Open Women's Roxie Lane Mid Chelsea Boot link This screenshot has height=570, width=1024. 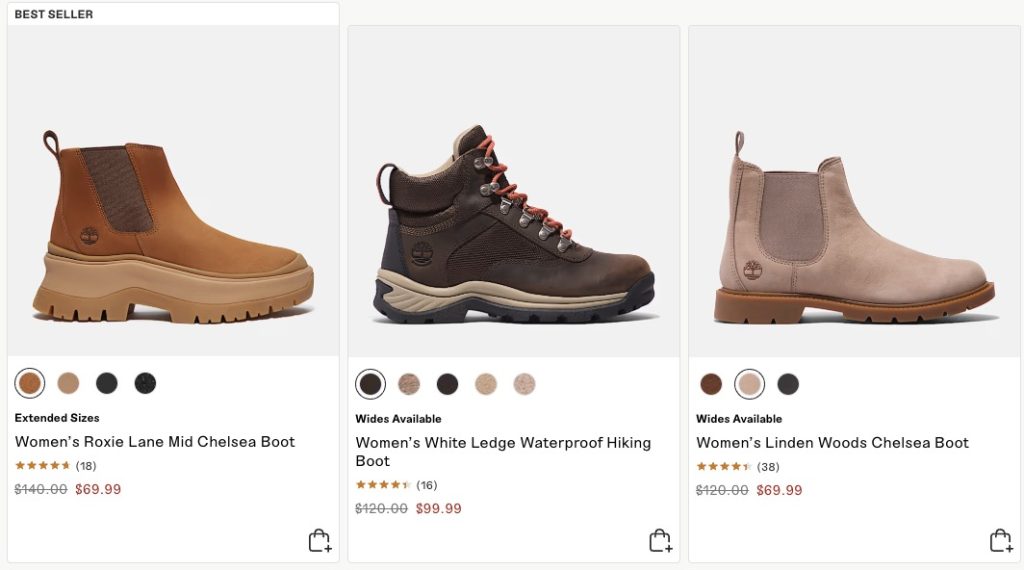point(155,442)
